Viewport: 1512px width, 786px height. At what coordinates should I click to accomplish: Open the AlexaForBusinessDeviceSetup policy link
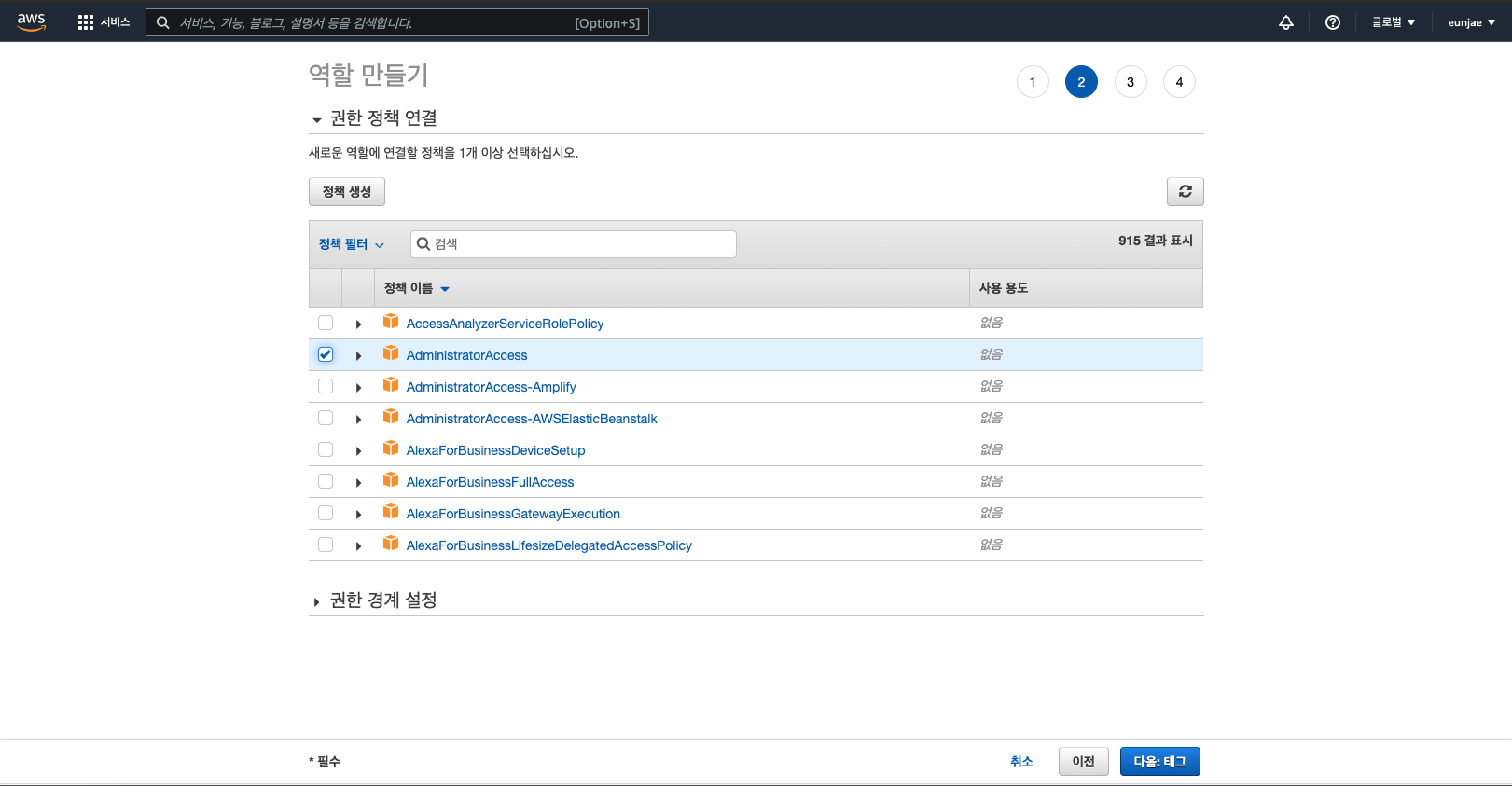(x=496, y=450)
